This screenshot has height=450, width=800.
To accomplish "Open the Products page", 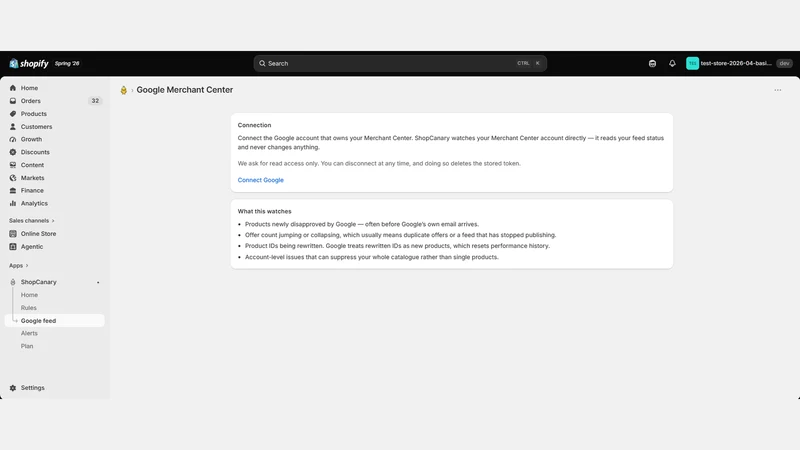I will tap(34, 114).
